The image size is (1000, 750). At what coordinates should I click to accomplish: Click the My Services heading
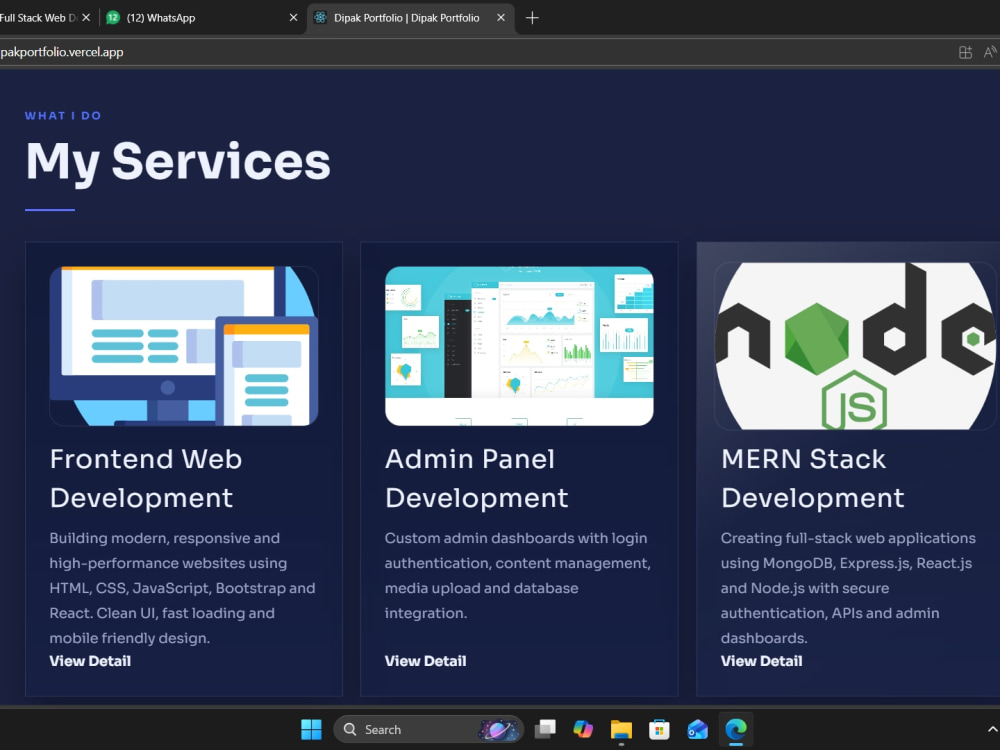click(x=178, y=161)
